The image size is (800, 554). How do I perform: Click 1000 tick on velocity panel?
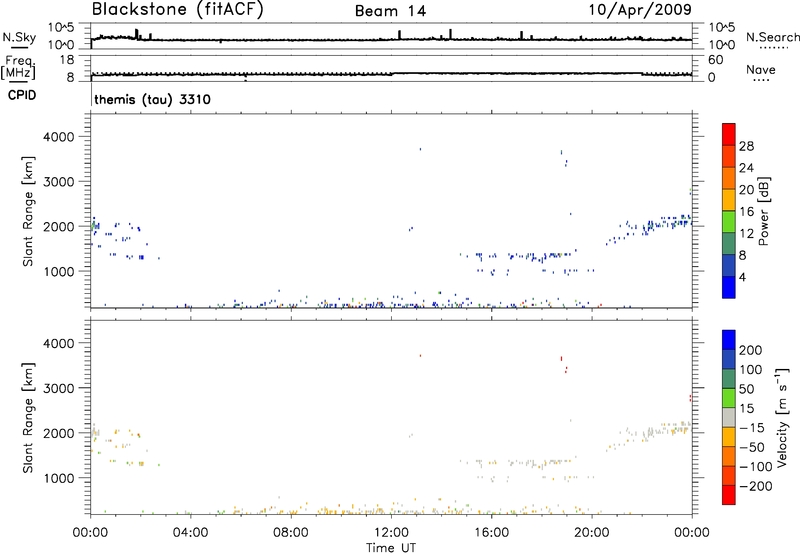click(x=59, y=478)
